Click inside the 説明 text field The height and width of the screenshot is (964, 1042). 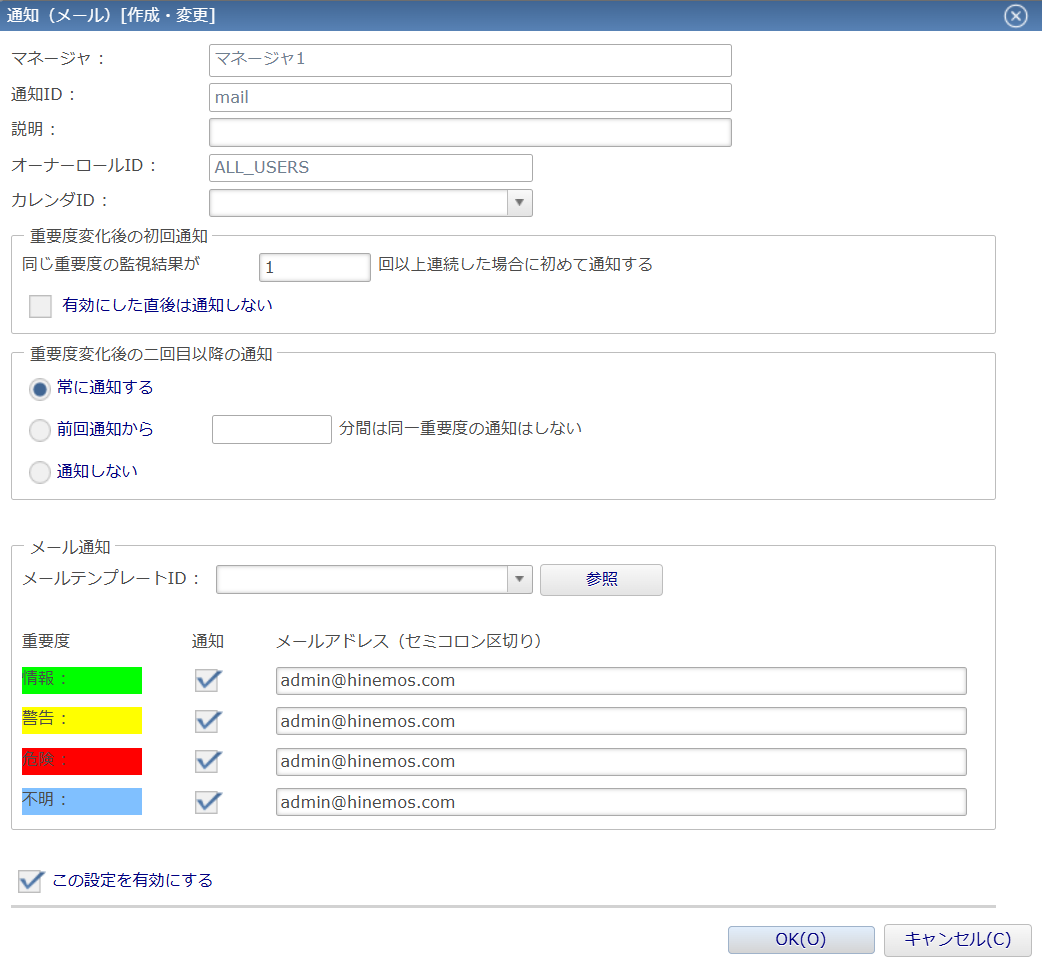(469, 131)
